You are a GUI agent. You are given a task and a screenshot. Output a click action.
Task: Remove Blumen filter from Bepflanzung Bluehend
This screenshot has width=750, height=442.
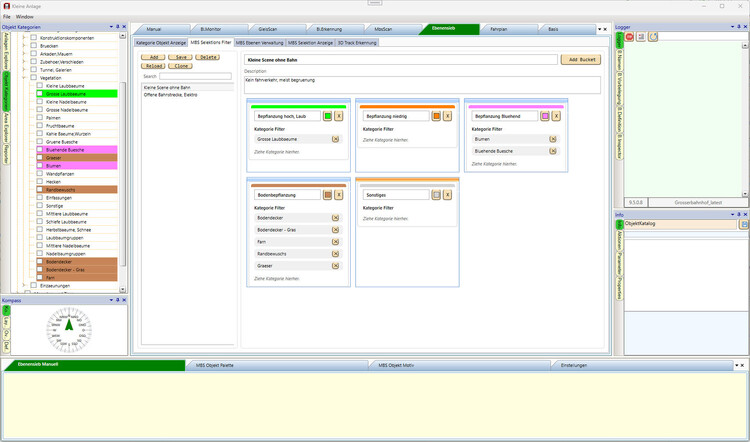pos(553,139)
